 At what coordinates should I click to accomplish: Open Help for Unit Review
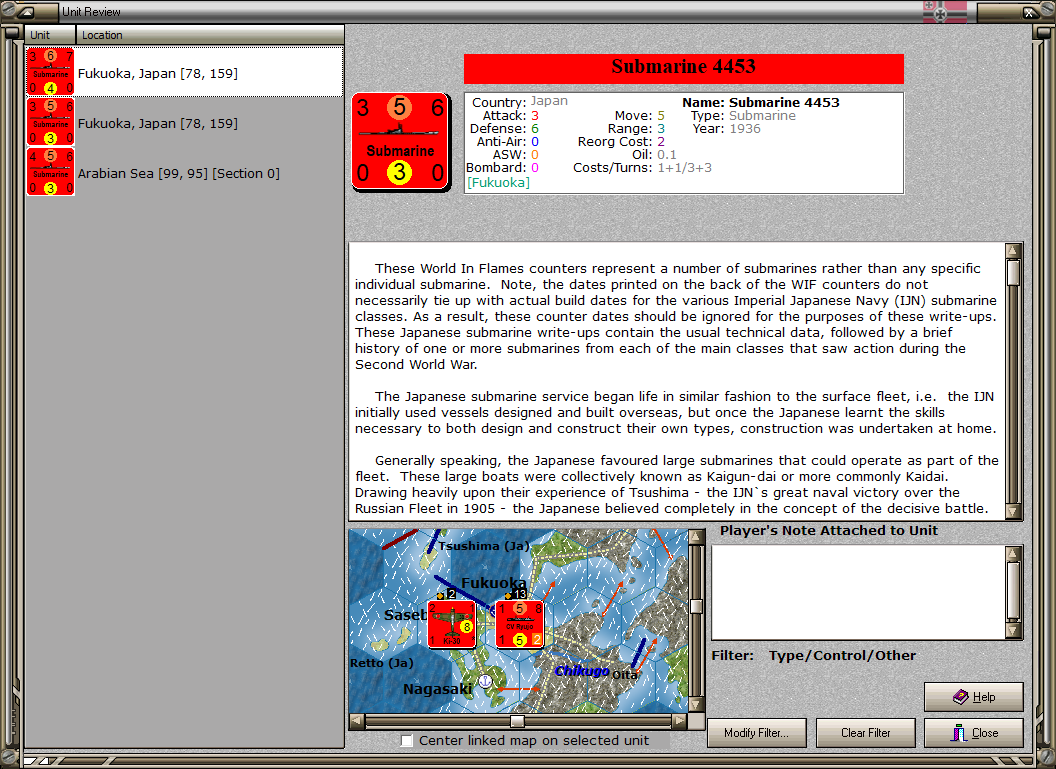coord(974,697)
